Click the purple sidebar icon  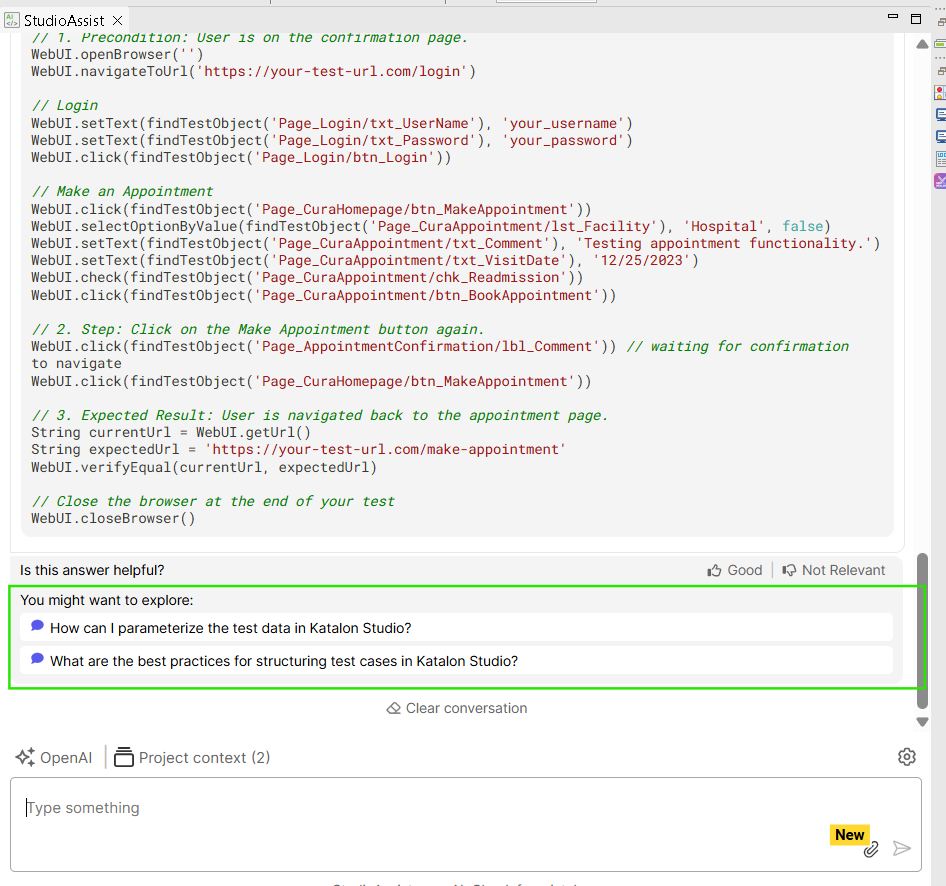coord(940,181)
